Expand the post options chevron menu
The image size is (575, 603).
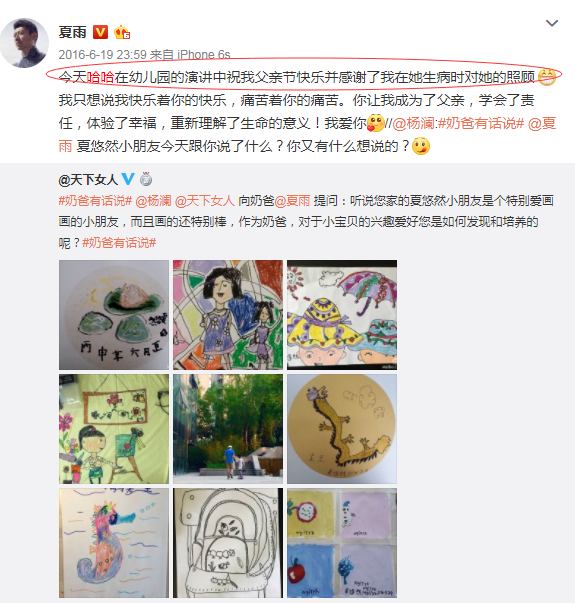point(552,23)
